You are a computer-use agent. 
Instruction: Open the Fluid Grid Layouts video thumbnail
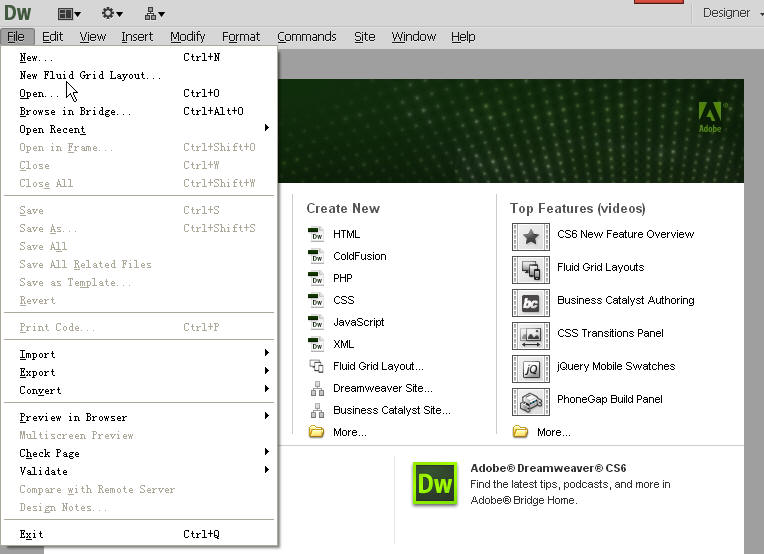[x=531, y=270]
